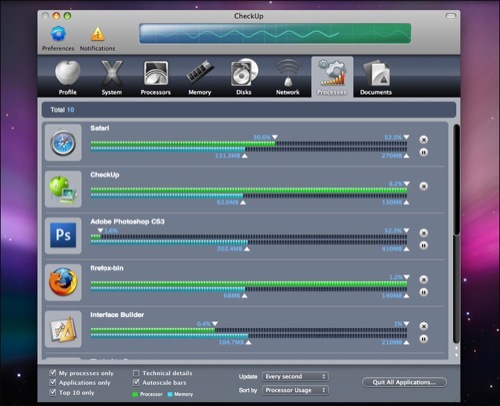Uncheck Top 10 only checkbox
Screen dimensions: 500x406
click(53, 392)
